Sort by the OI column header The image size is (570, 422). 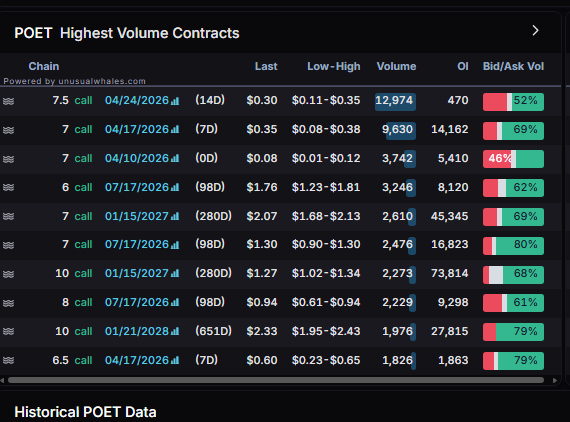[x=463, y=66]
